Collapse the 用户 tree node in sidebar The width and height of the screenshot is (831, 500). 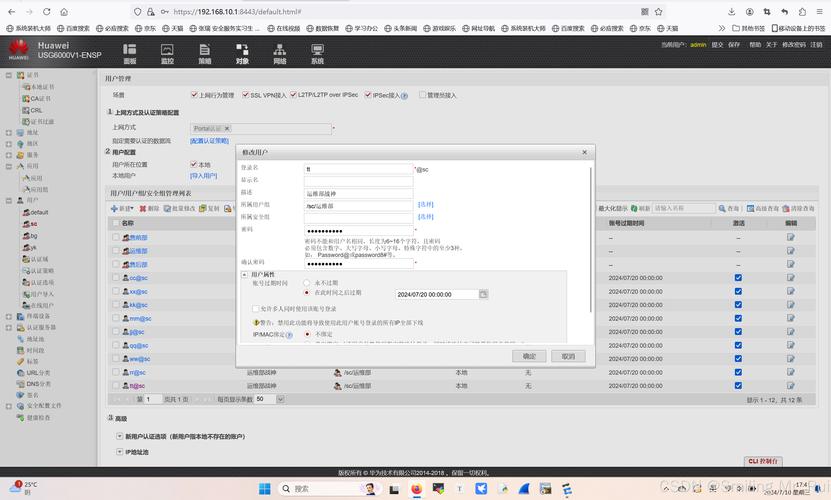[x=8, y=200]
